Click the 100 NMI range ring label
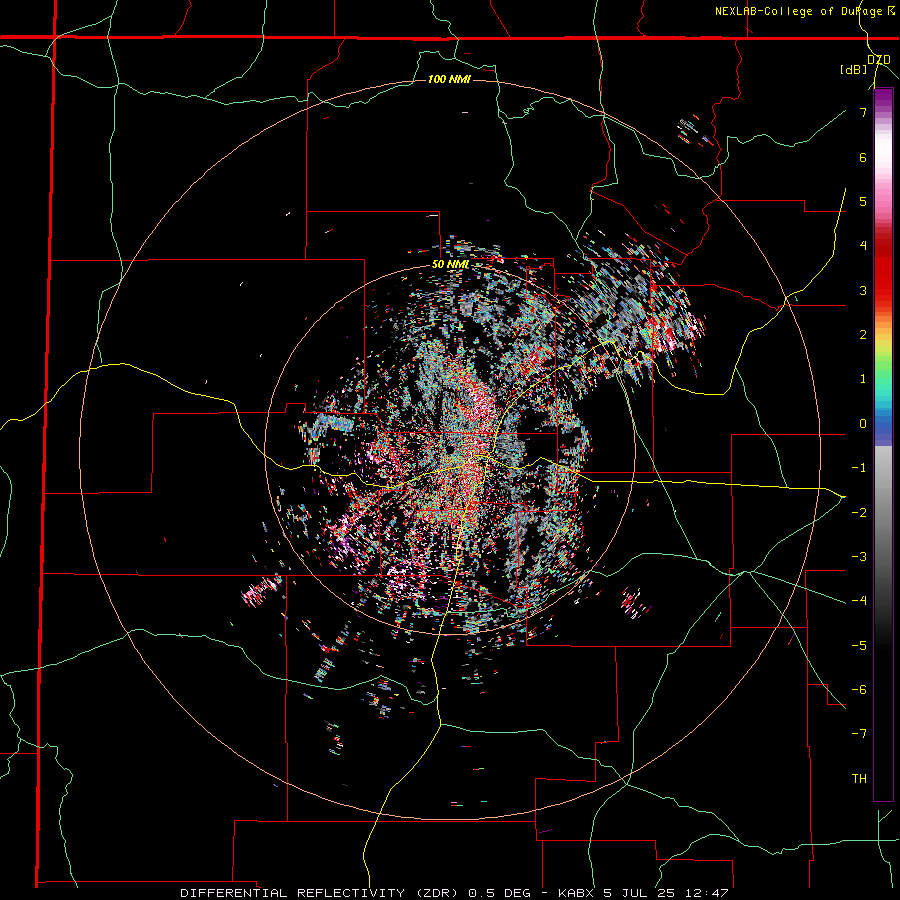This screenshot has width=900, height=900. [x=449, y=79]
